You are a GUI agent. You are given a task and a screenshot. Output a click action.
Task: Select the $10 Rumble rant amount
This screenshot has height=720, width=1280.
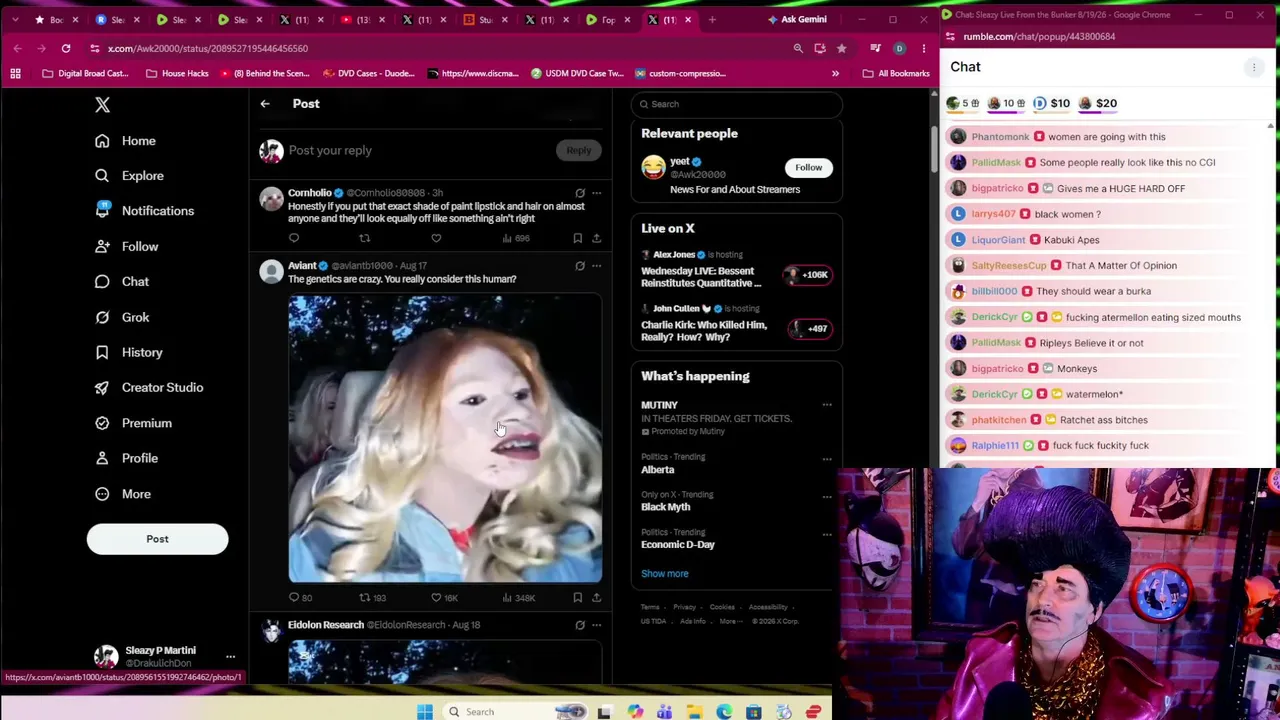click(x=1051, y=103)
